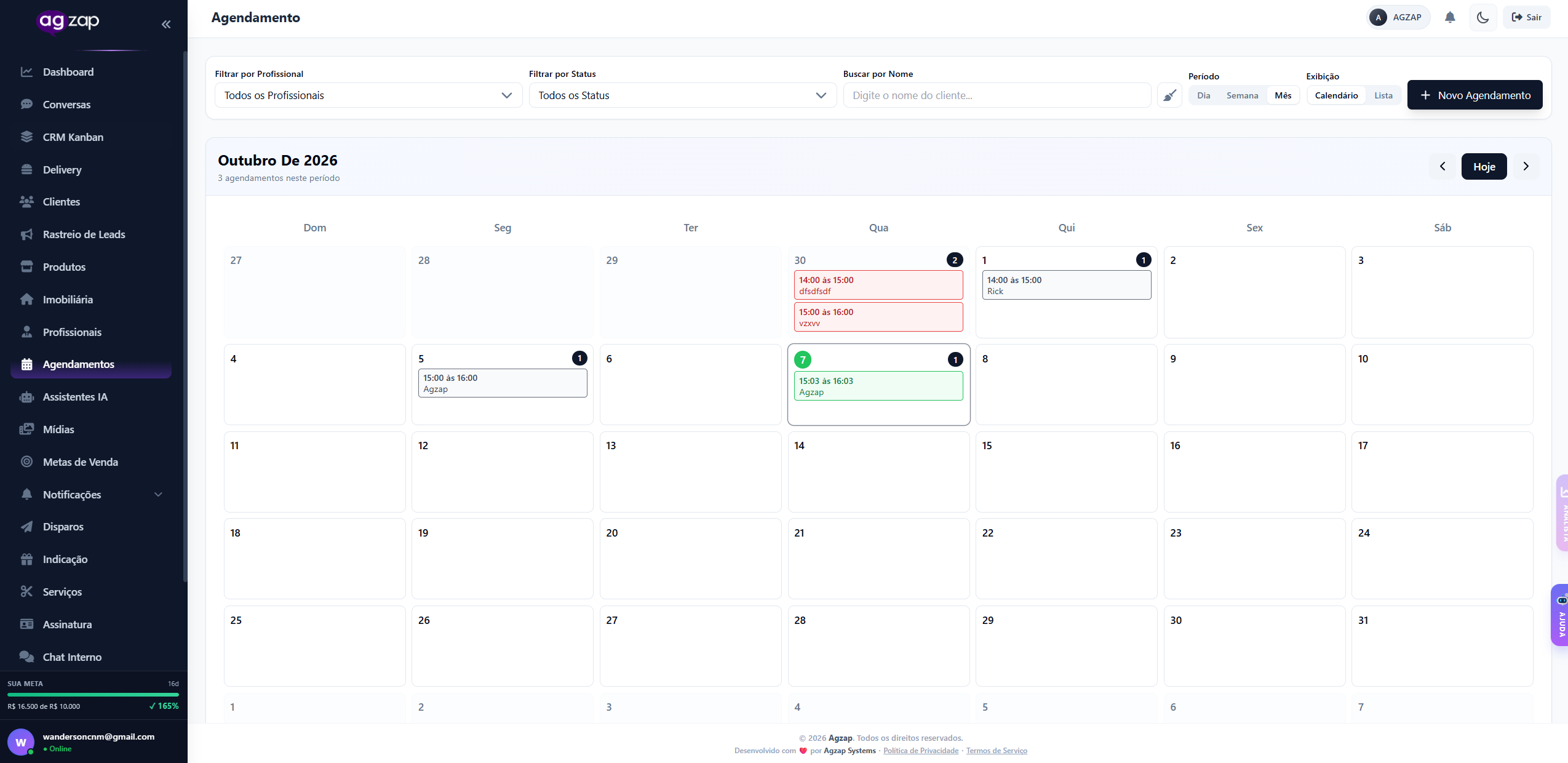The height and width of the screenshot is (763, 1568).
Task: Click the Novo Agendamento button
Action: 1475,95
